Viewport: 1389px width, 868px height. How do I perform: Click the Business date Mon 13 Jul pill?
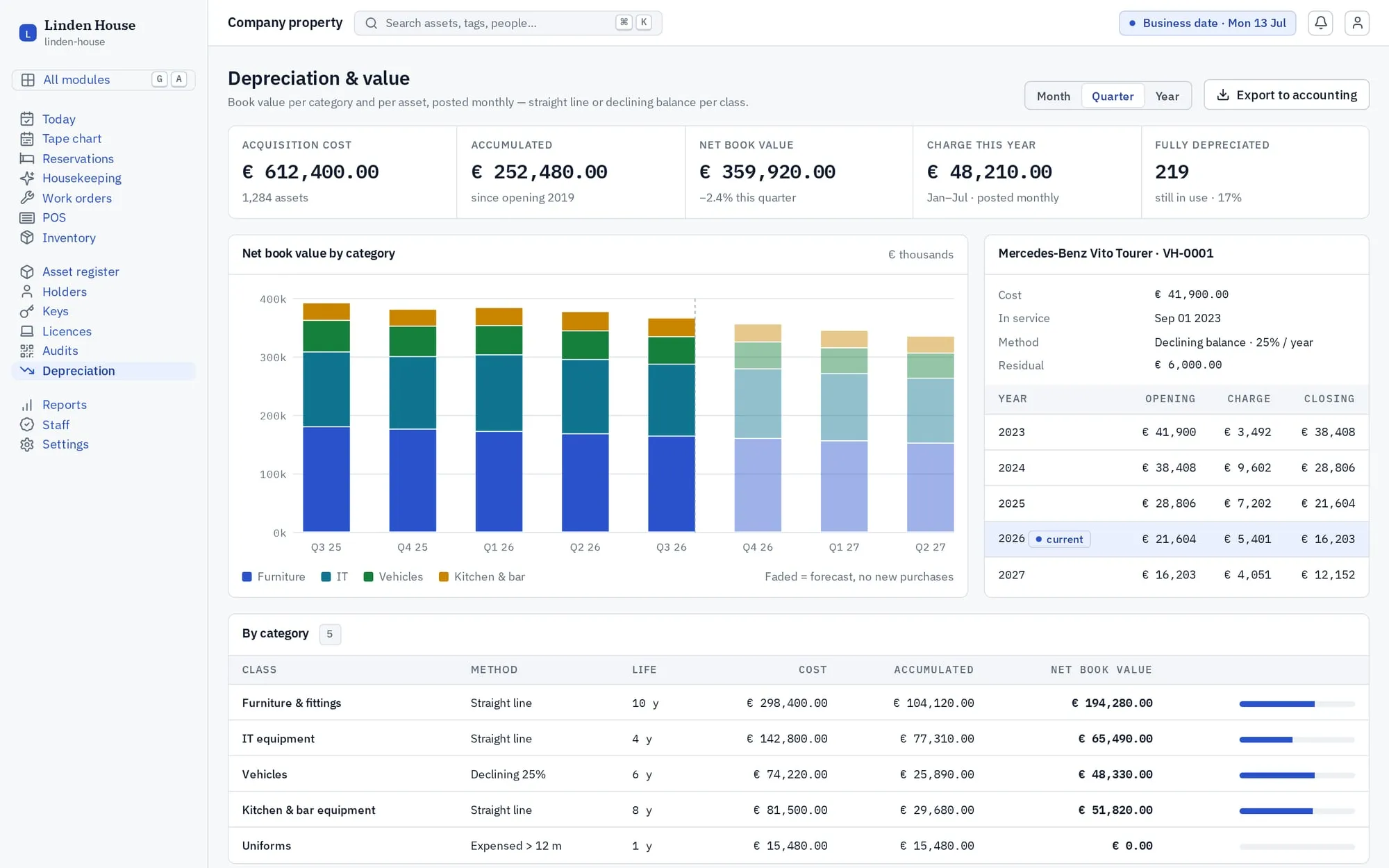[x=1207, y=23]
